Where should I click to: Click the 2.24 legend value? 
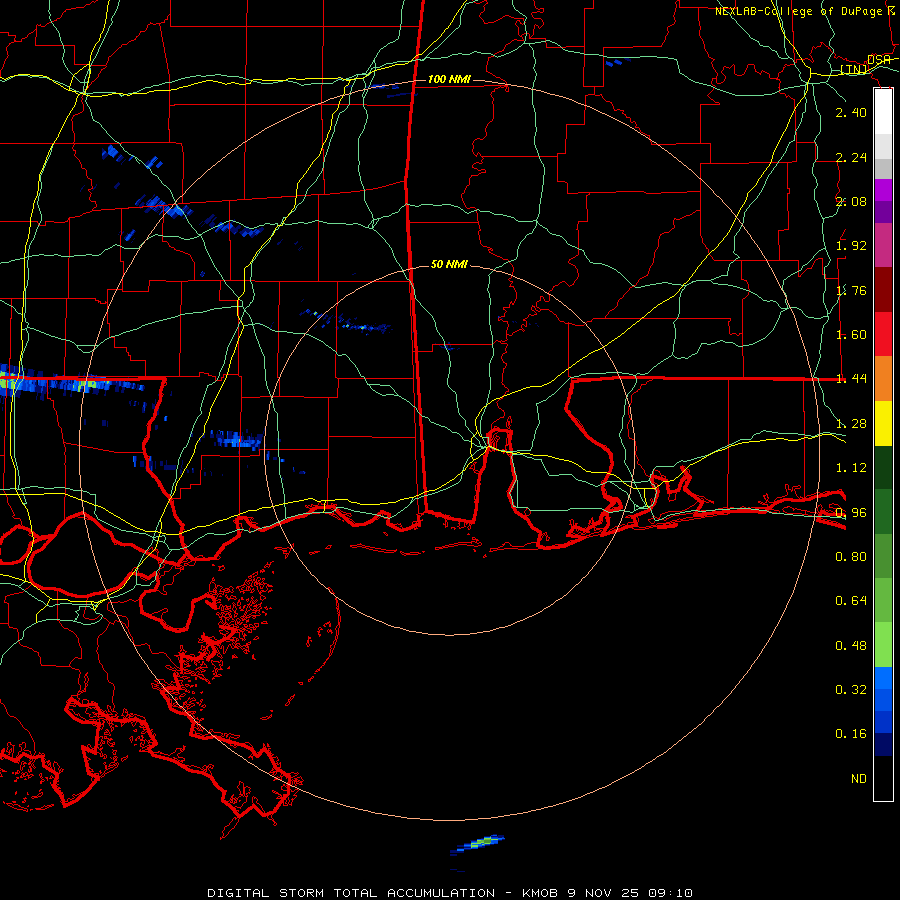pyautogui.click(x=851, y=157)
